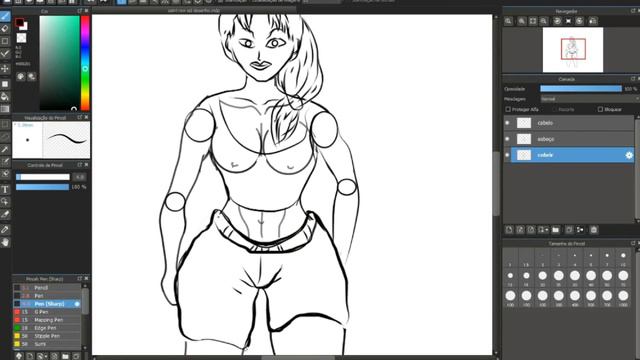
Task: Open settings gear of the selected layer
Action: pyautogui.click(x=629, y=155)
